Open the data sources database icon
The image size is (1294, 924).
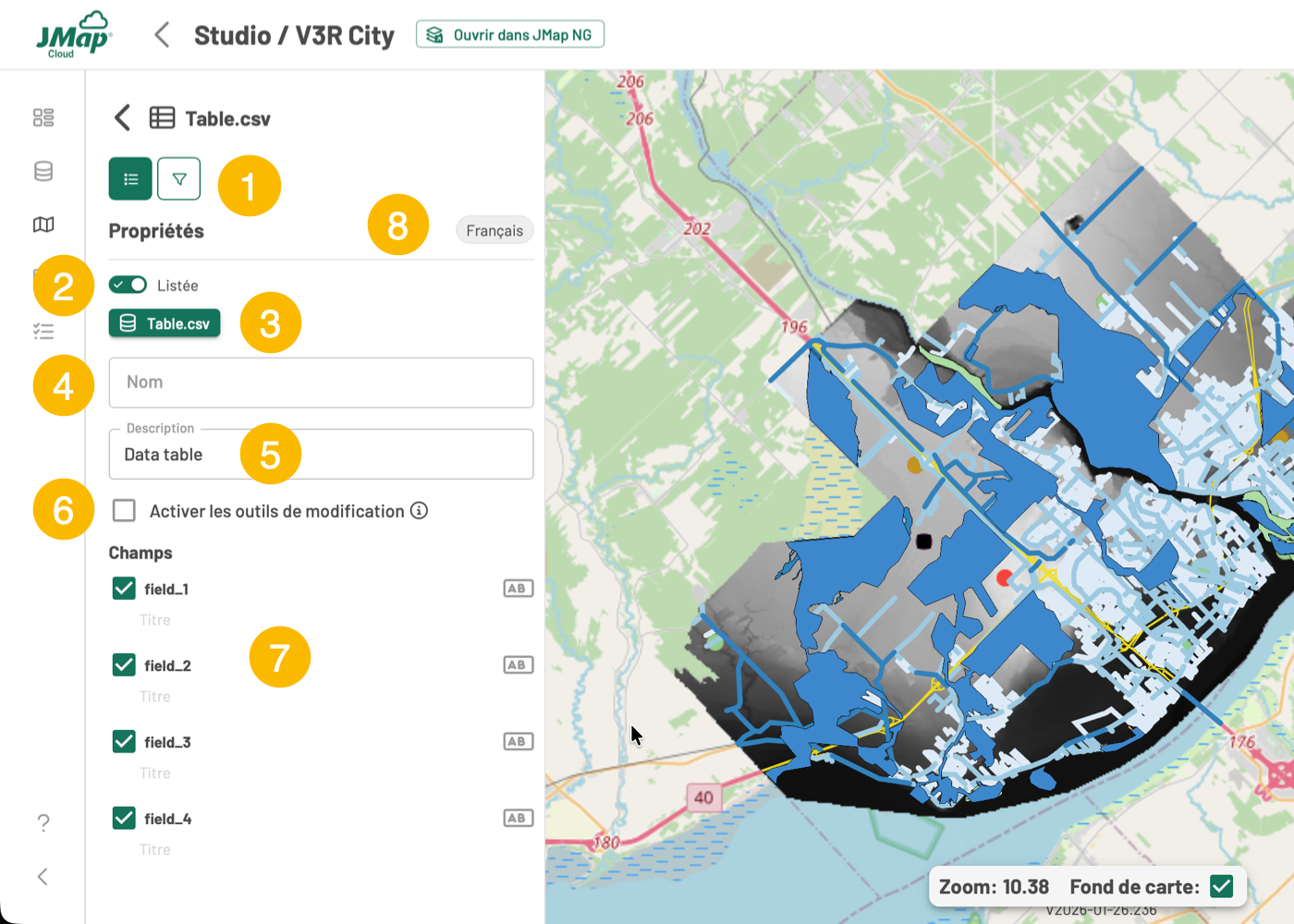pyautogui.click(x=43, y=171)
